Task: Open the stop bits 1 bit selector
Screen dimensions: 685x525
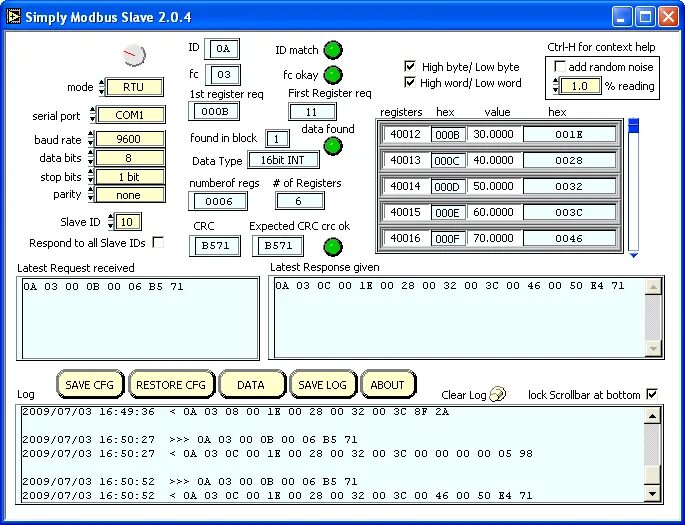Action: [x=130, y=176]
